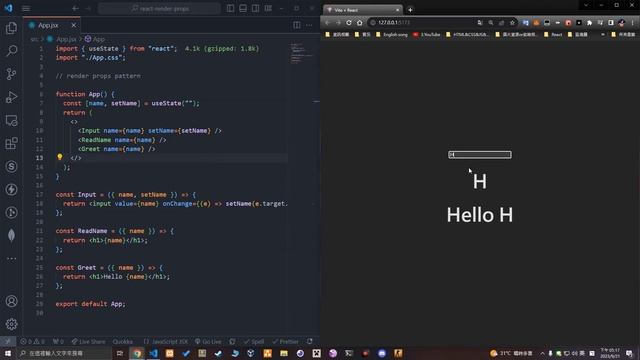Open the Source Control view

click(x=11, y=73)
